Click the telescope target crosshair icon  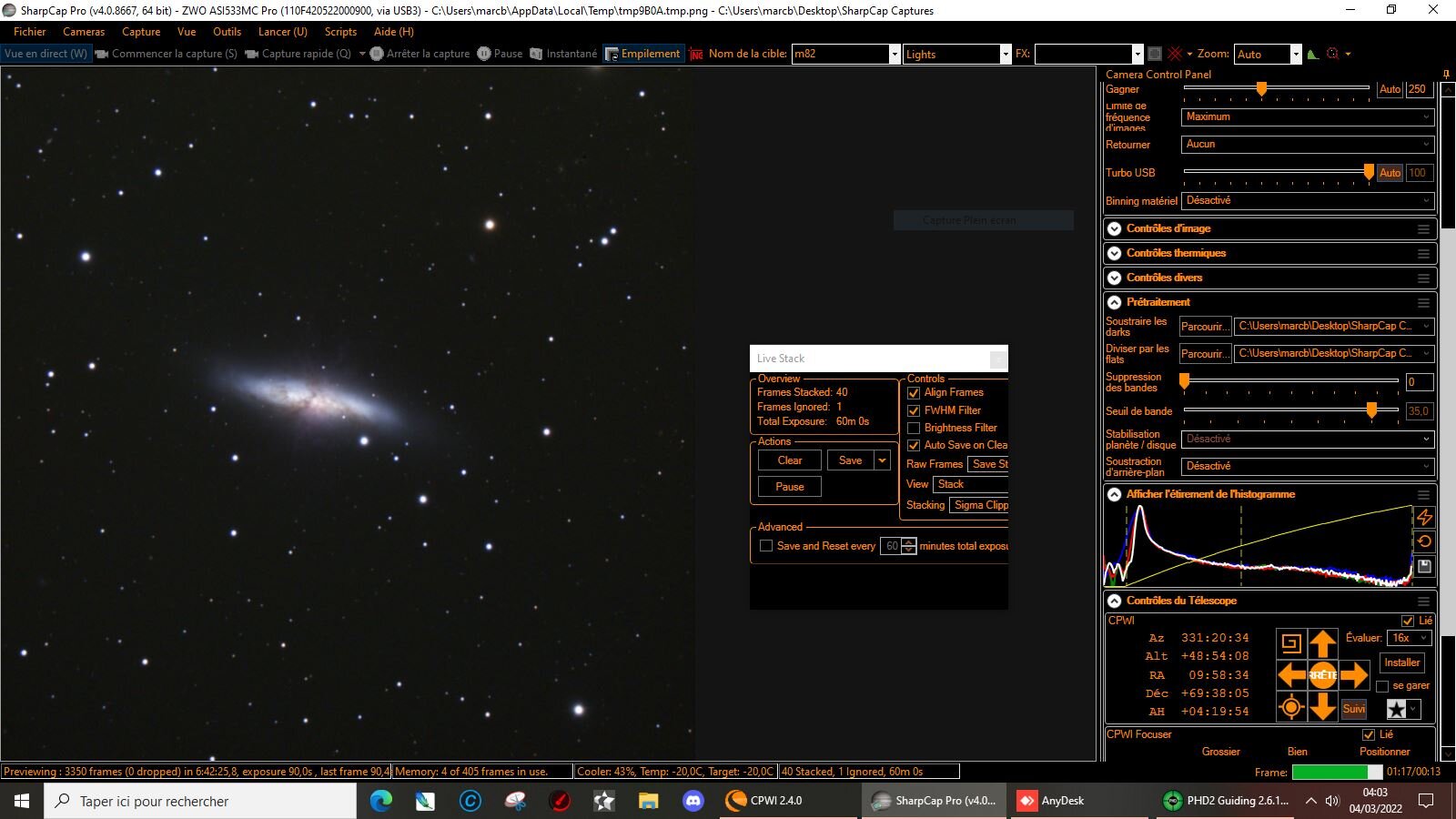click(x=1290, y=707)
